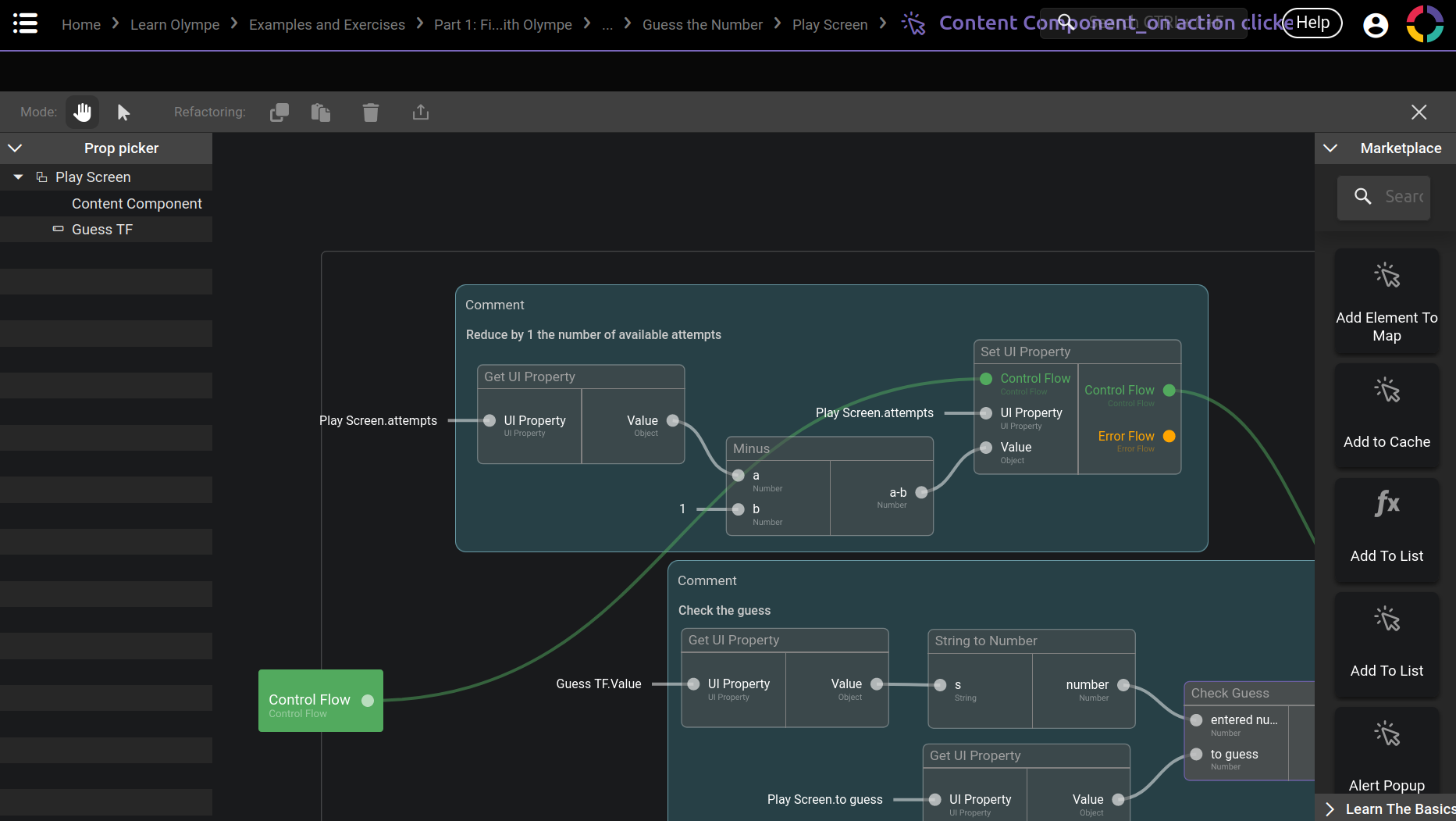
Task: Click the copy refactoring icon
Action: tap(279, 112)
